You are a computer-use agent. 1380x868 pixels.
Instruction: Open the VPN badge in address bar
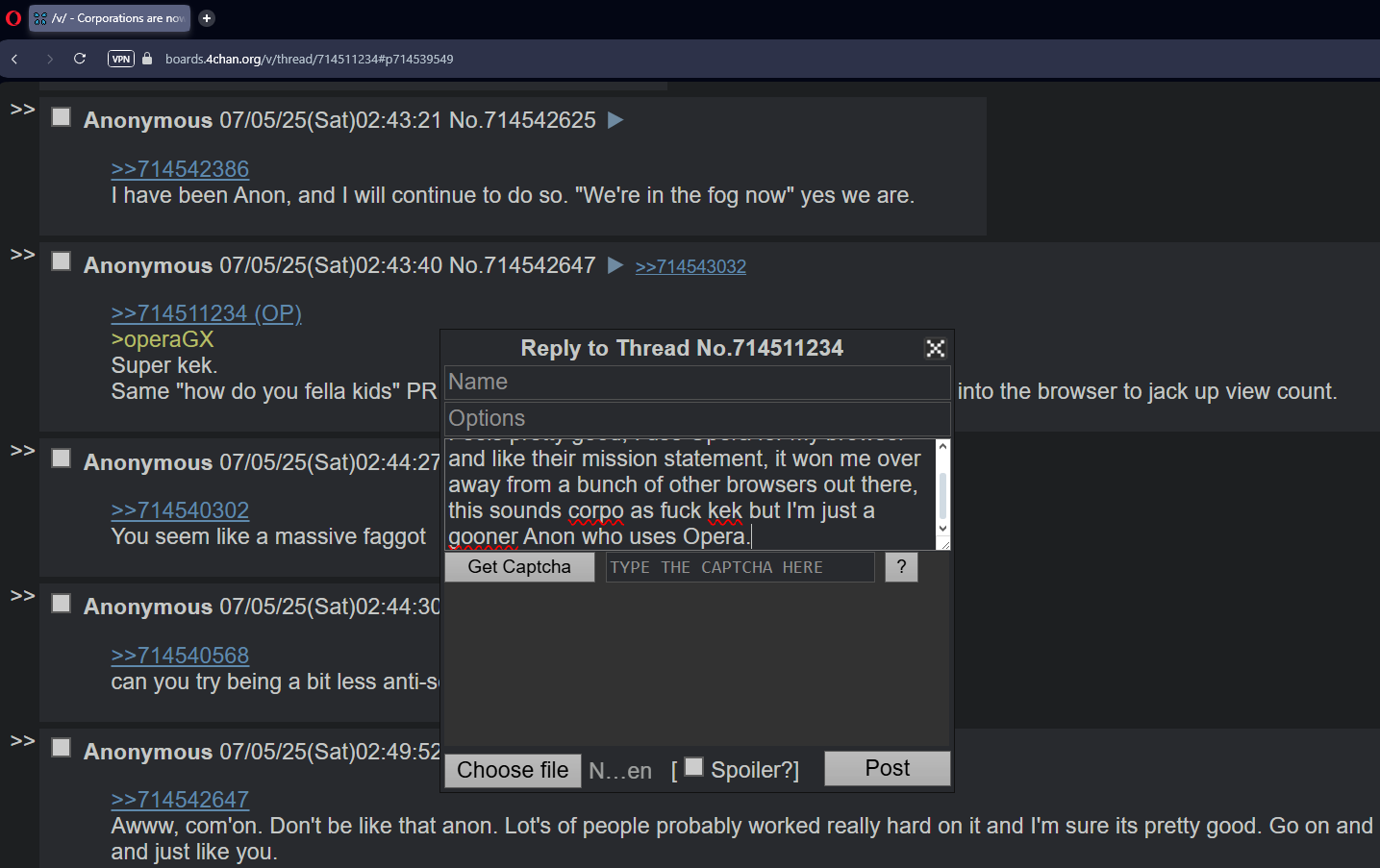(121, 59)
